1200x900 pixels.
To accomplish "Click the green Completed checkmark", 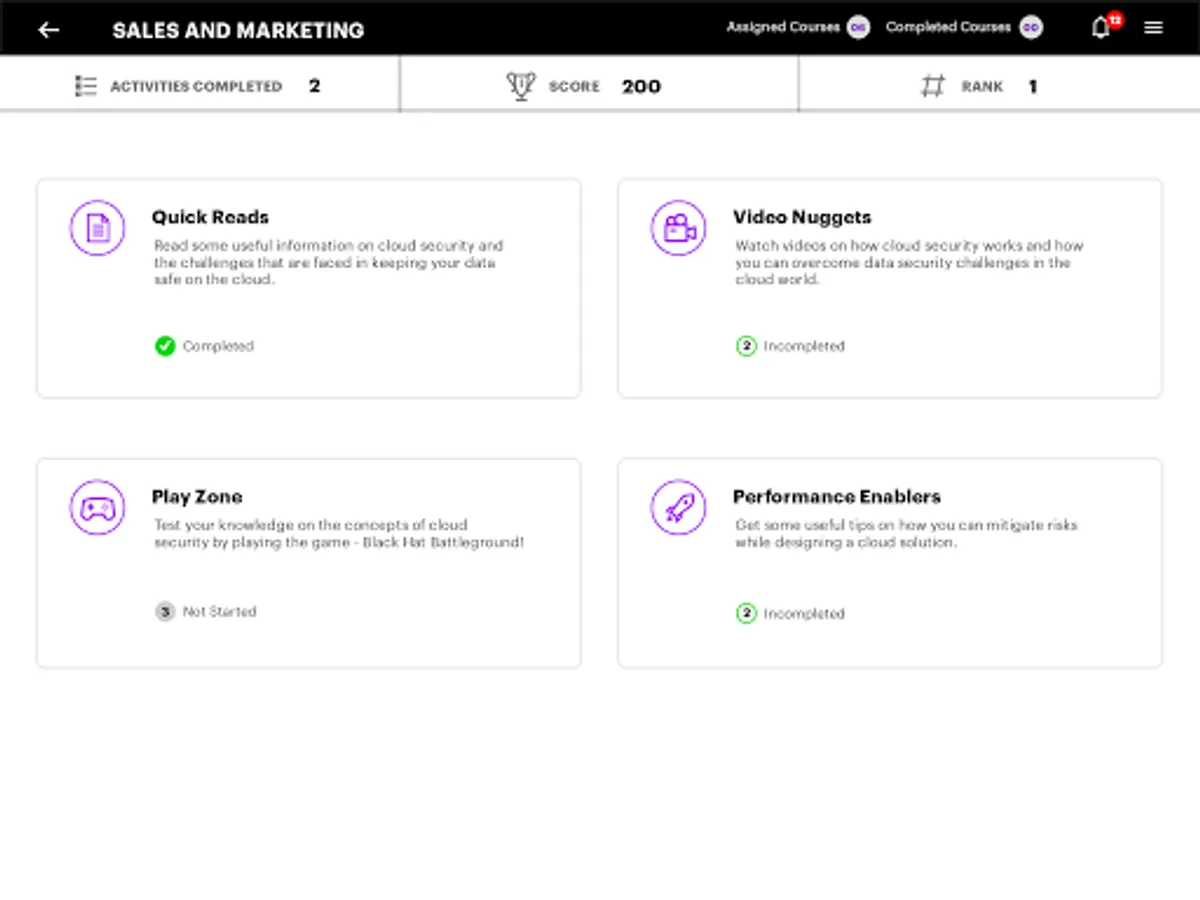I will pos(165,346).
